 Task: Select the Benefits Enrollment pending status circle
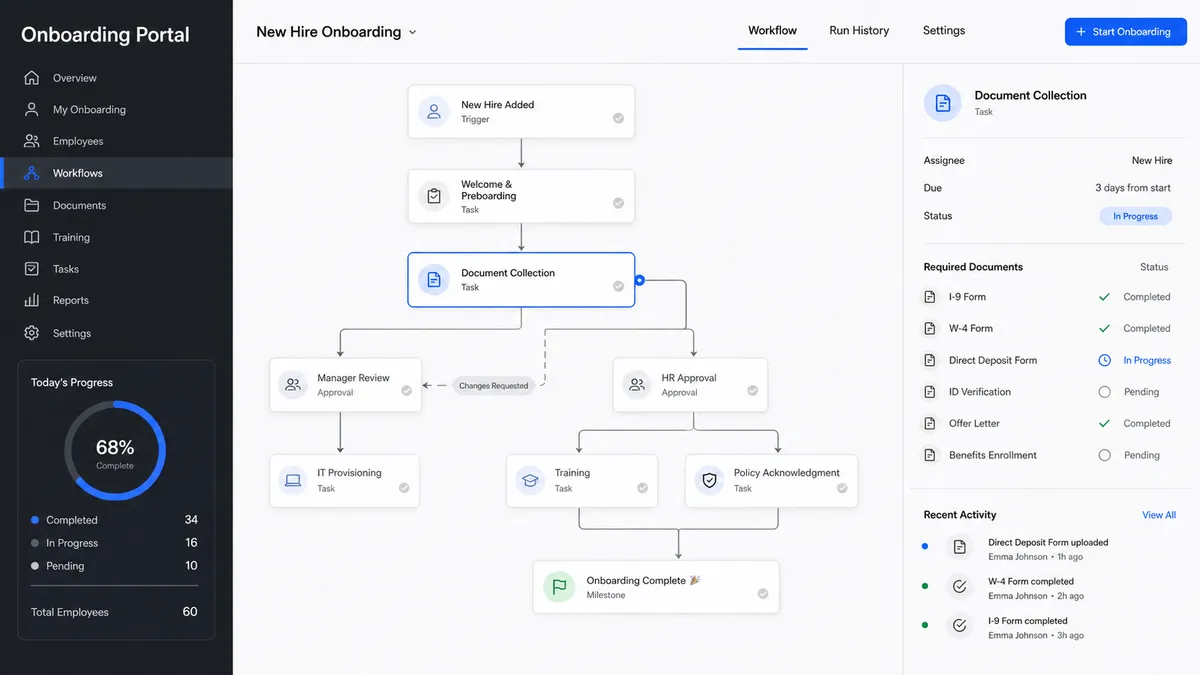pos(1104,455)
